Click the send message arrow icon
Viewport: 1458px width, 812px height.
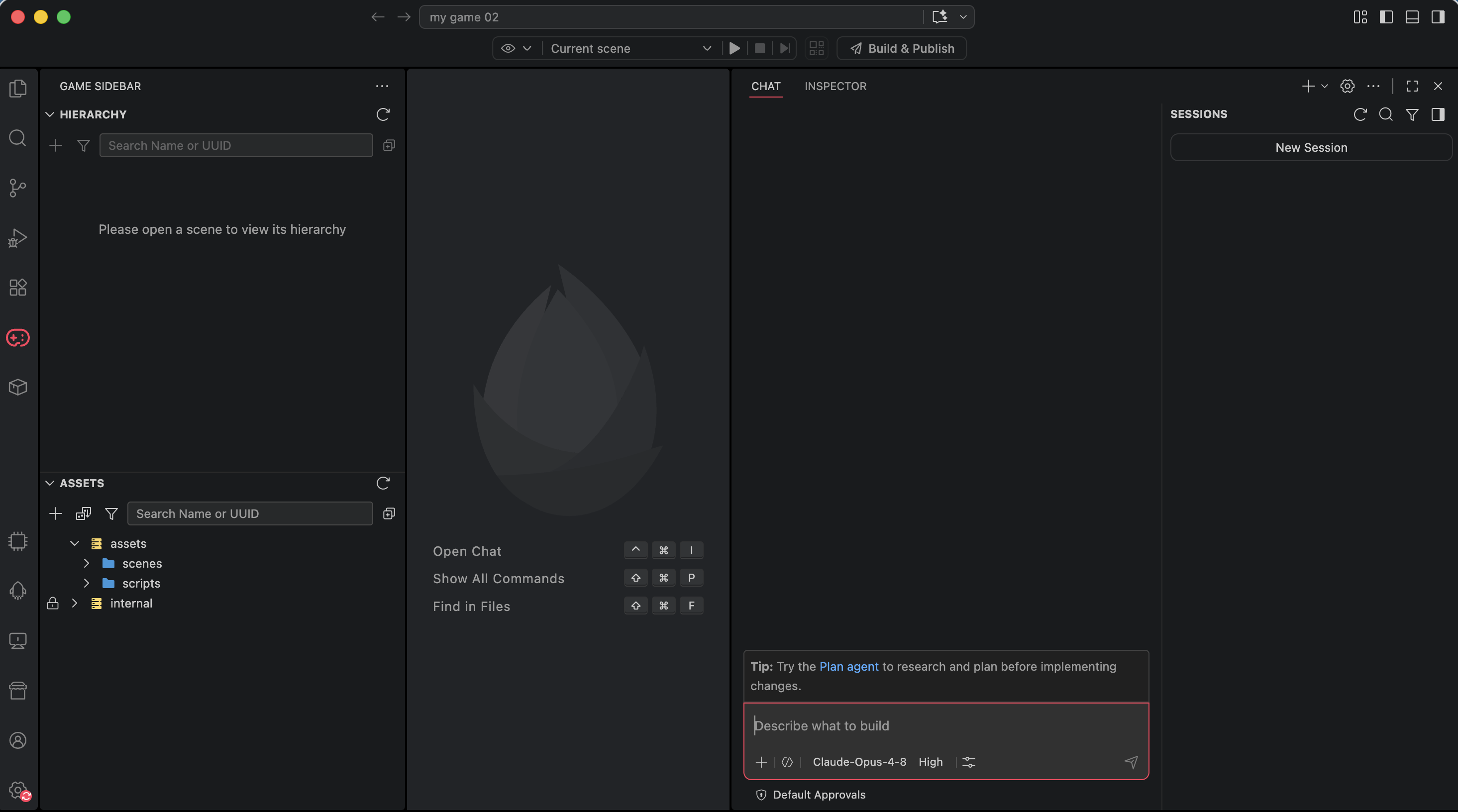pos(1131,762)
